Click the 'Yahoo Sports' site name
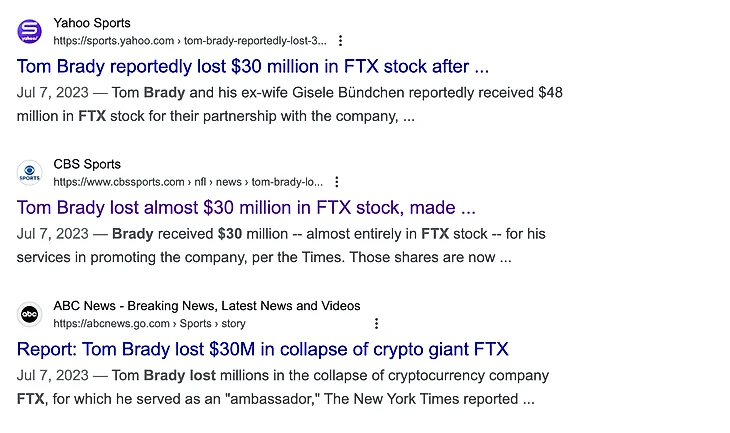 tap(92, 23)
